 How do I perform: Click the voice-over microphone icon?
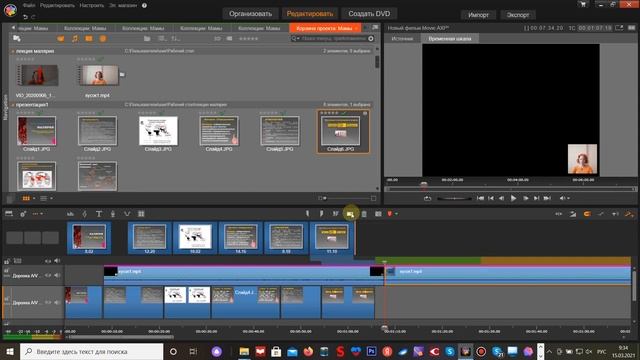click(113, 214)
